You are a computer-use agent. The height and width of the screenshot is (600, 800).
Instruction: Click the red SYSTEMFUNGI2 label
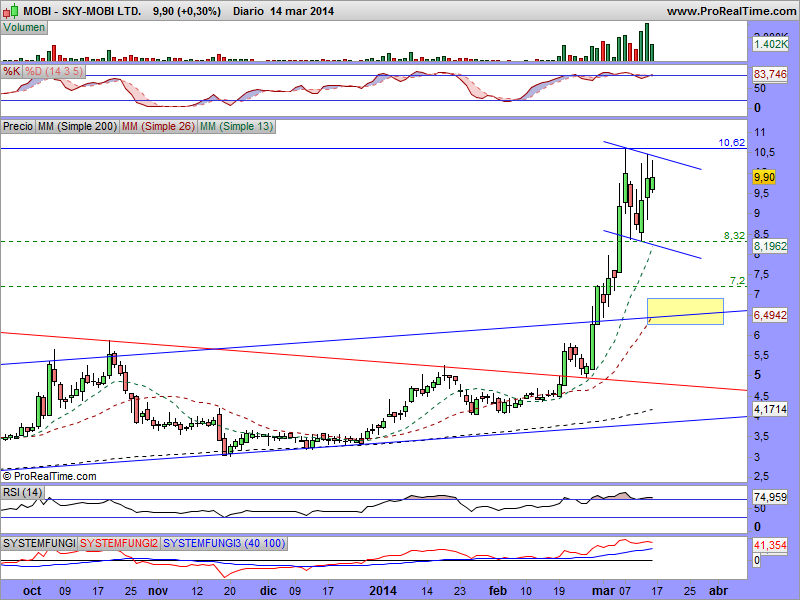[118, 543]
